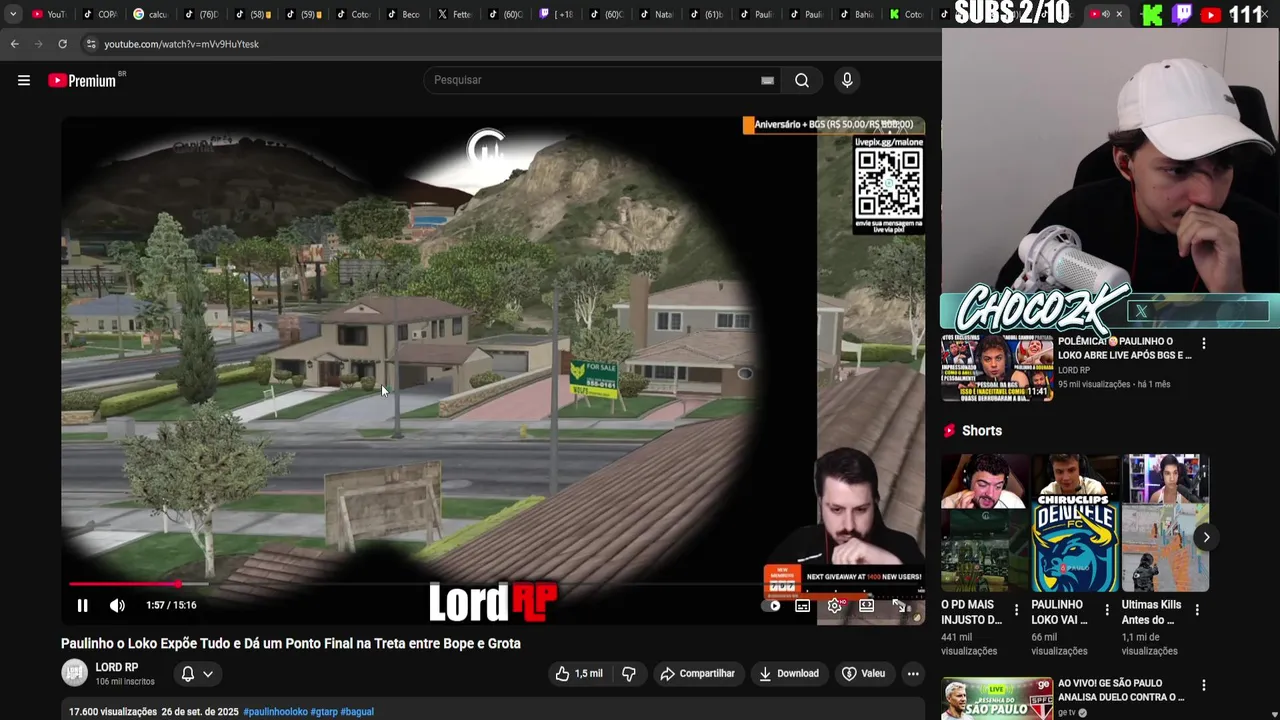The width and height of the screenshot is (1280, 720).
Task: Close the audio-playing tab at top right
Action: pyautogui.click(x=1119, y=14)
